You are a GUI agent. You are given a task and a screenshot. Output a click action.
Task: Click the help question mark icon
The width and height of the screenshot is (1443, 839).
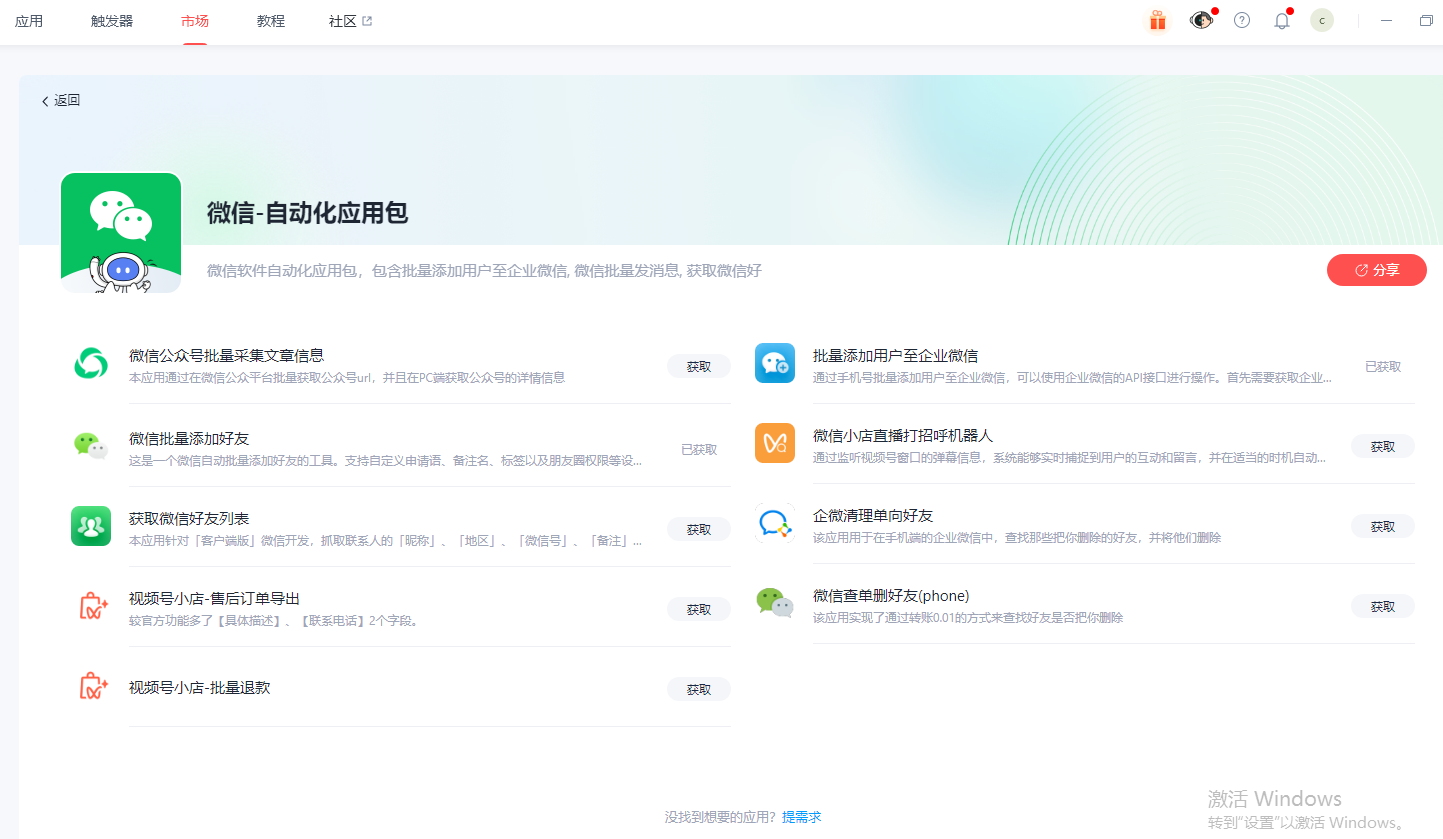coord(1242,20)
